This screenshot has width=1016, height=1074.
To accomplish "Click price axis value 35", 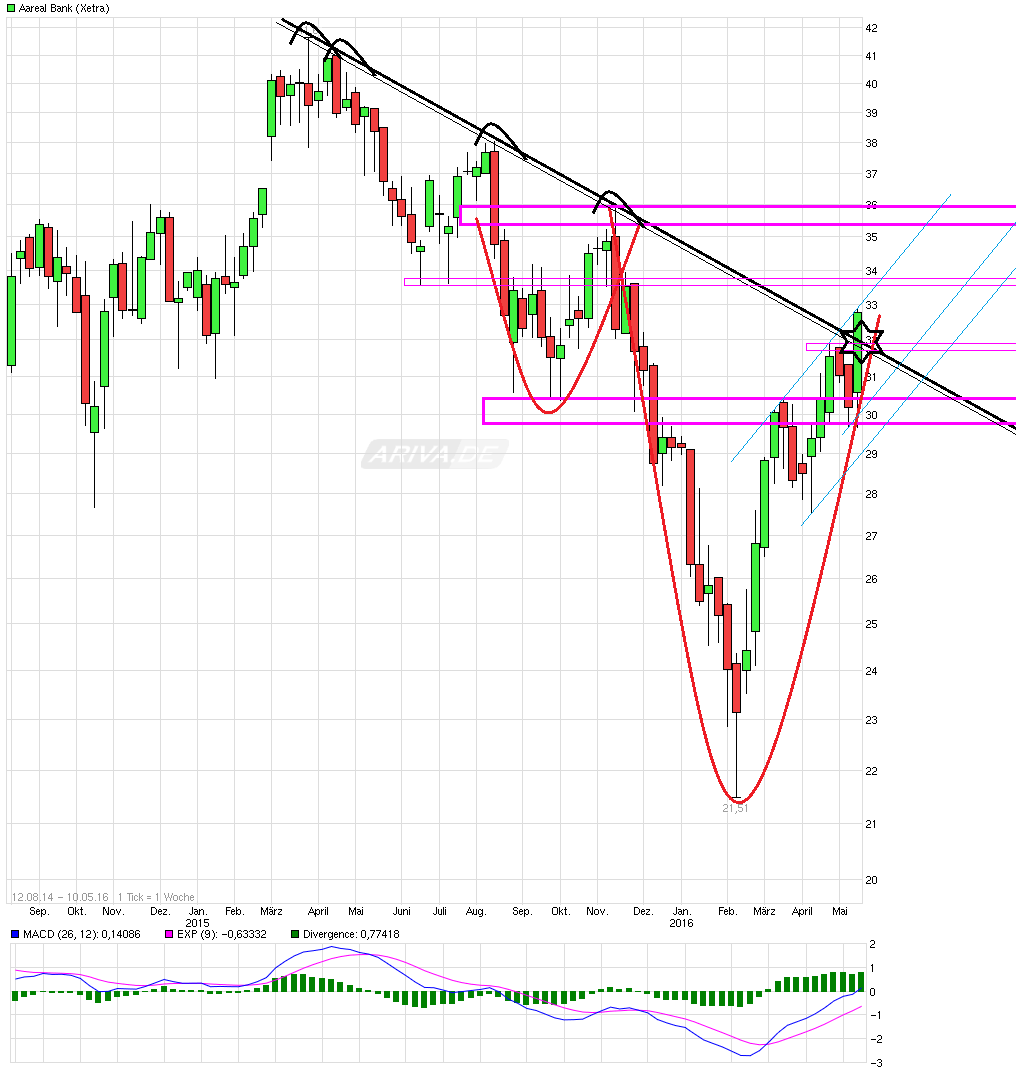I will (x=871, y=237).
